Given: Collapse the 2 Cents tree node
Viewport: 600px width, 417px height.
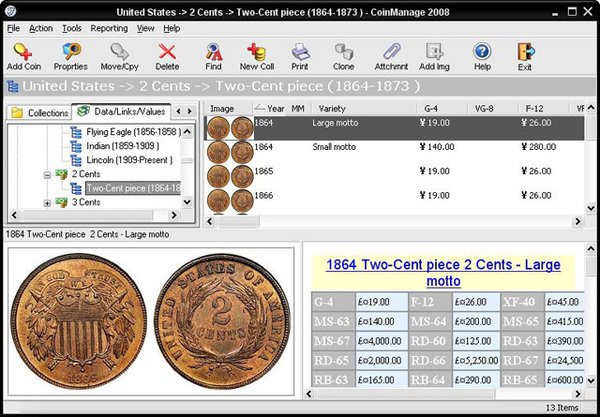Looking at the screenshot, I should click(x=47, y=174).
